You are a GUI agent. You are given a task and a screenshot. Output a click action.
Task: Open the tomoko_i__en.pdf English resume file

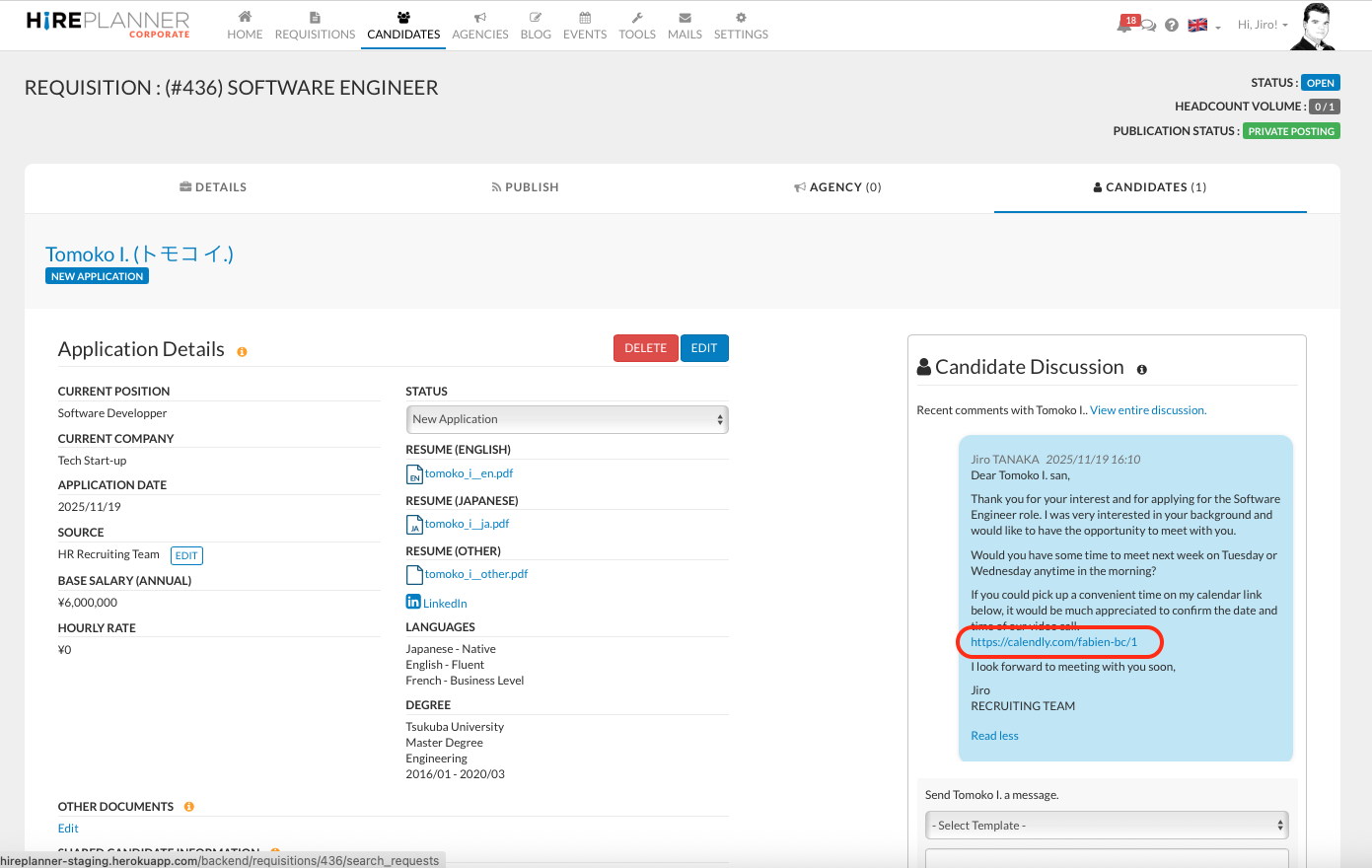[469, 473]
